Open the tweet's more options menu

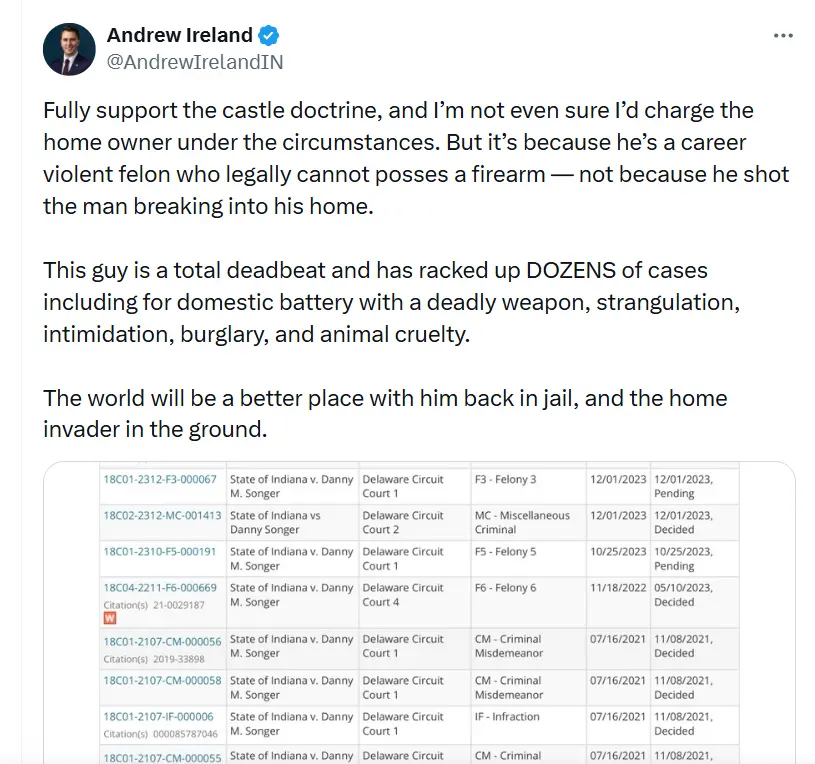pos(783,35)
